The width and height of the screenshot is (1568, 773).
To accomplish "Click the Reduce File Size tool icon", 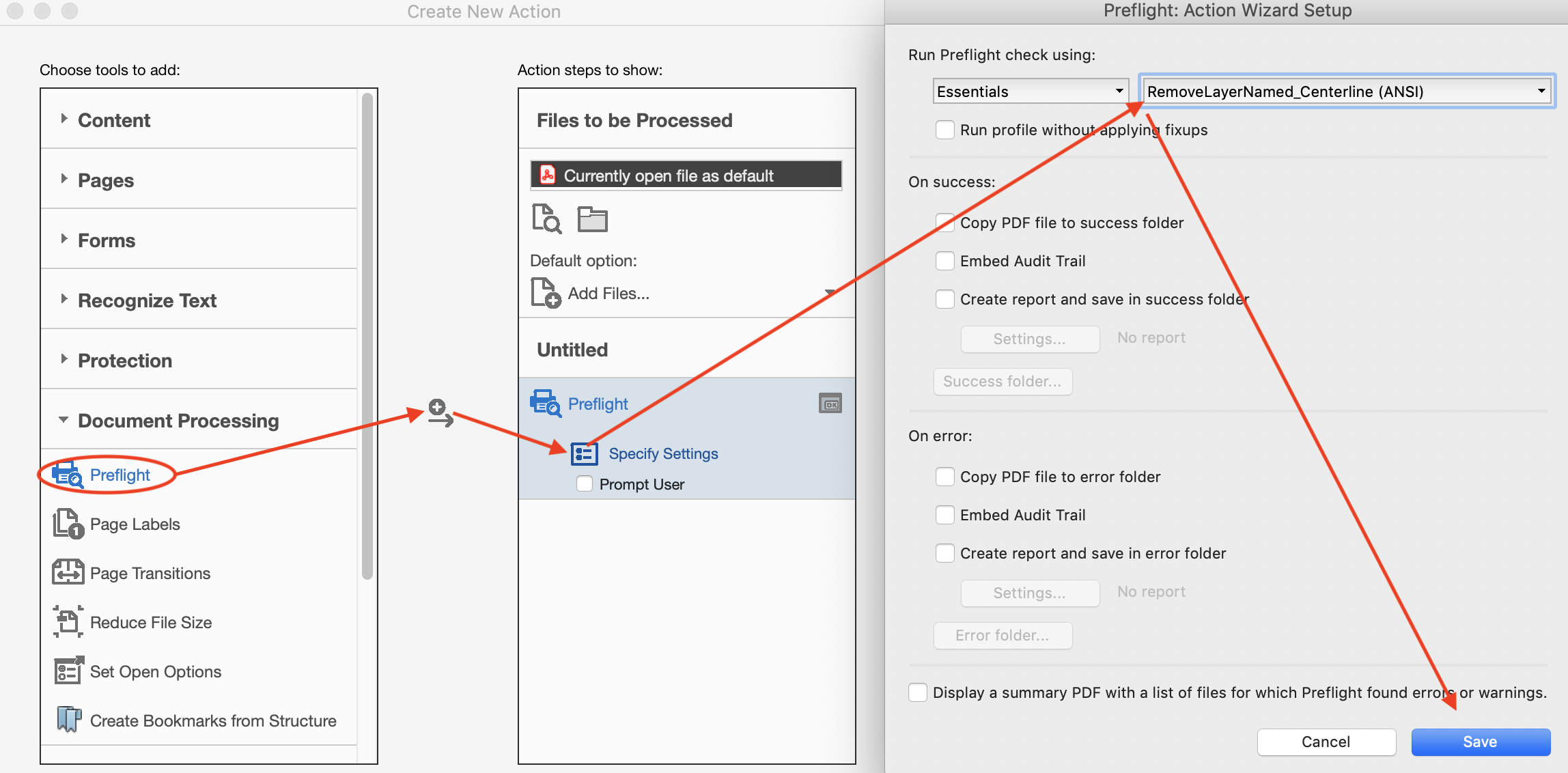I will [x=64, y=622].
